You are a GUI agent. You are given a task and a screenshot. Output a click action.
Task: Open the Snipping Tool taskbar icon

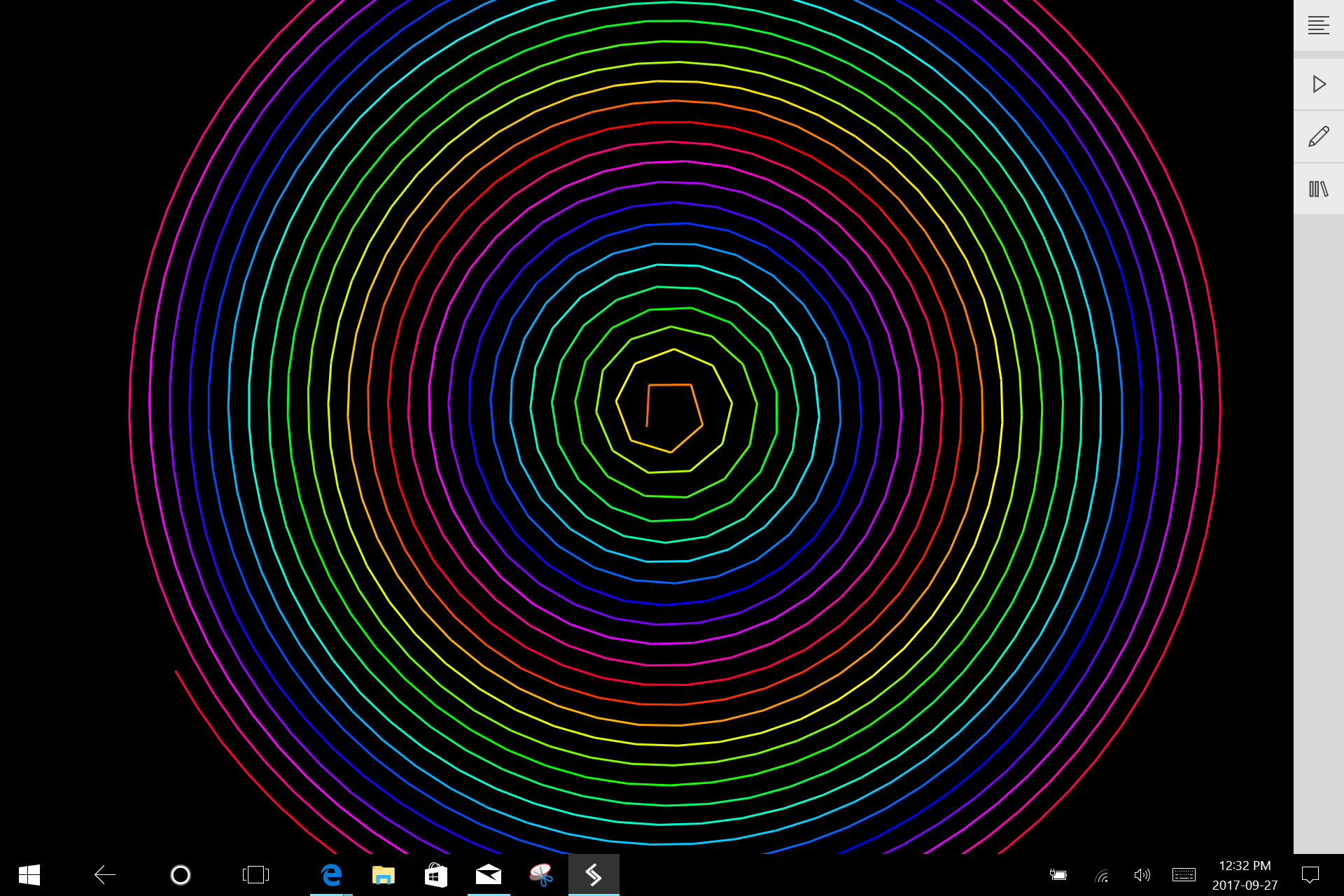click(x=541, y=874)
